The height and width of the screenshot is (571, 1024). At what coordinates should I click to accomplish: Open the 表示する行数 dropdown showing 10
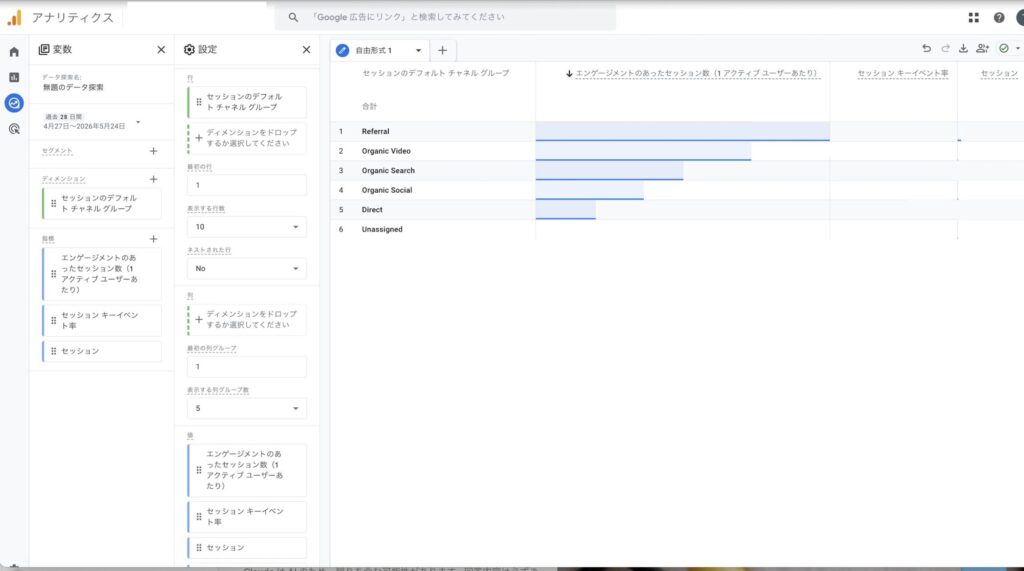click(x=247, y=227)
